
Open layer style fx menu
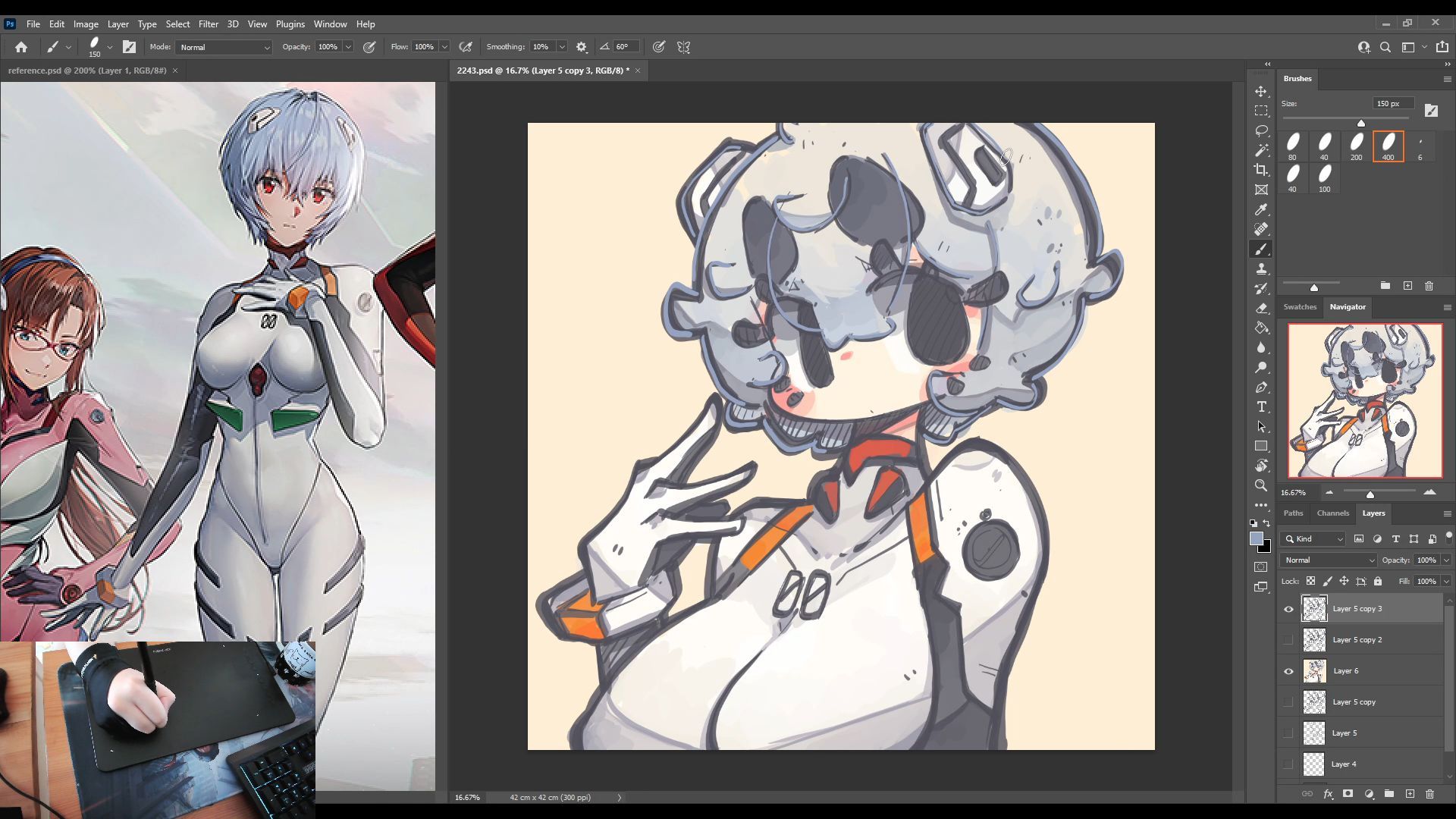[x=1328, y=794]
